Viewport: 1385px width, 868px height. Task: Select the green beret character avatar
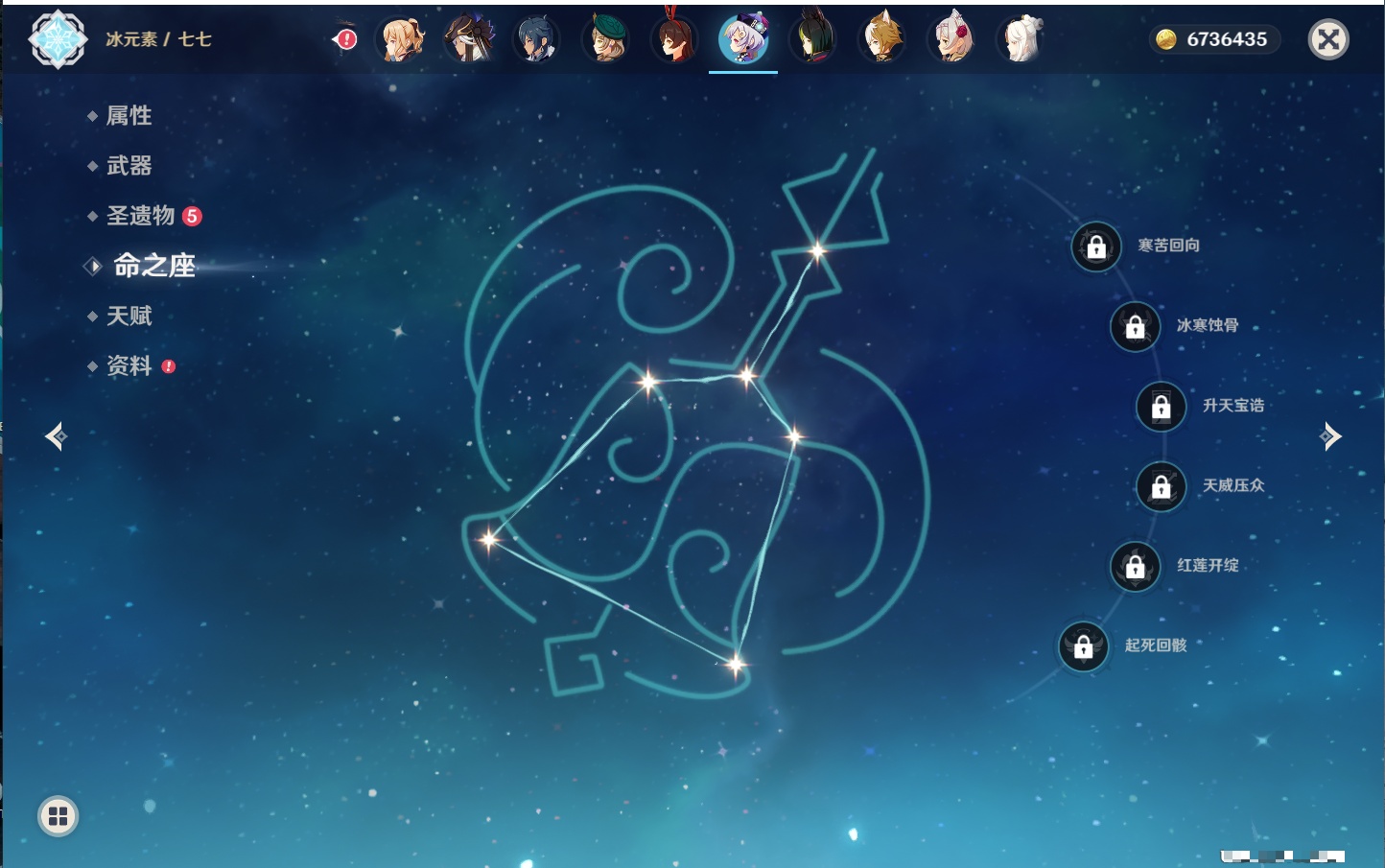coord(606,39)
